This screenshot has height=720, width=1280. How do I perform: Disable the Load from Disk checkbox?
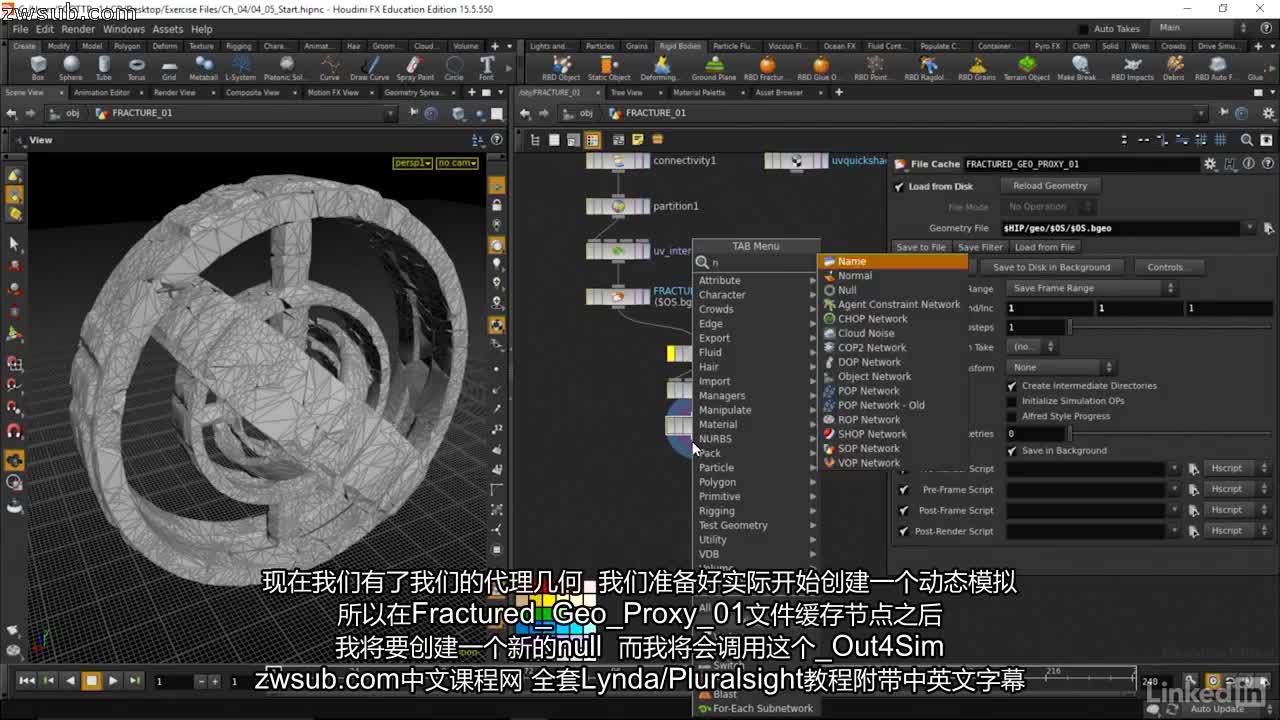899,186
